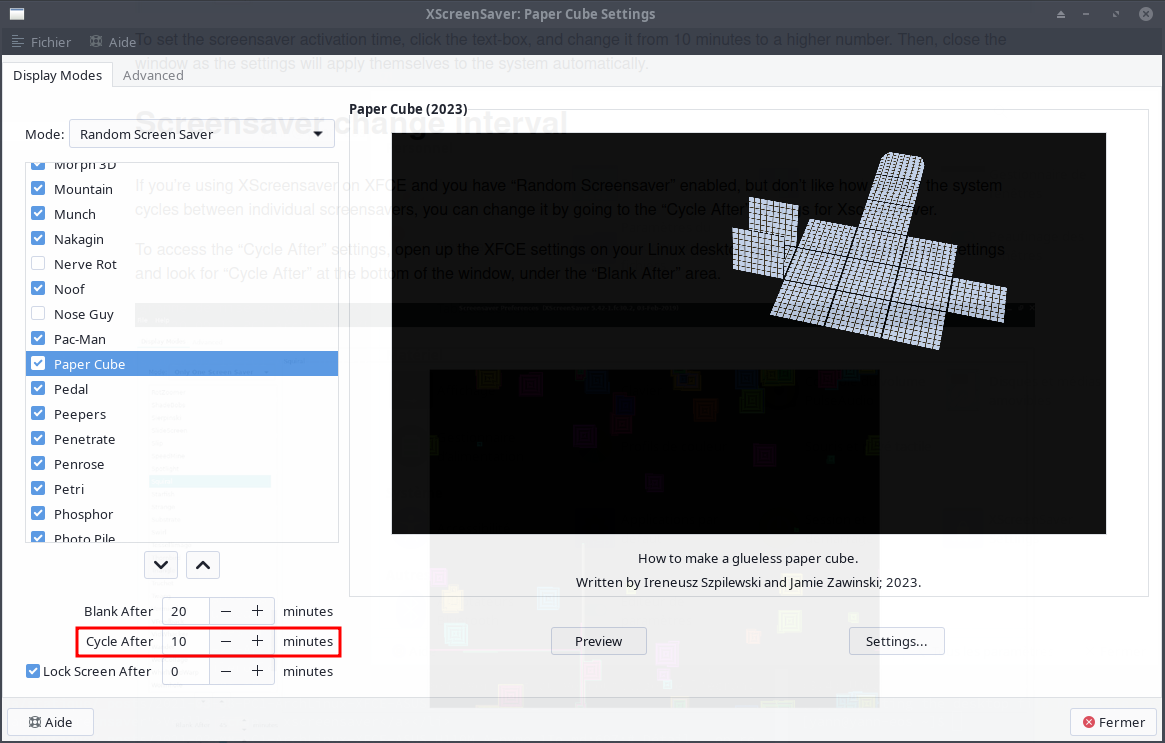Click the minus button for Blank After
This screenshot has width=1165, height=743.
(226, 611)
